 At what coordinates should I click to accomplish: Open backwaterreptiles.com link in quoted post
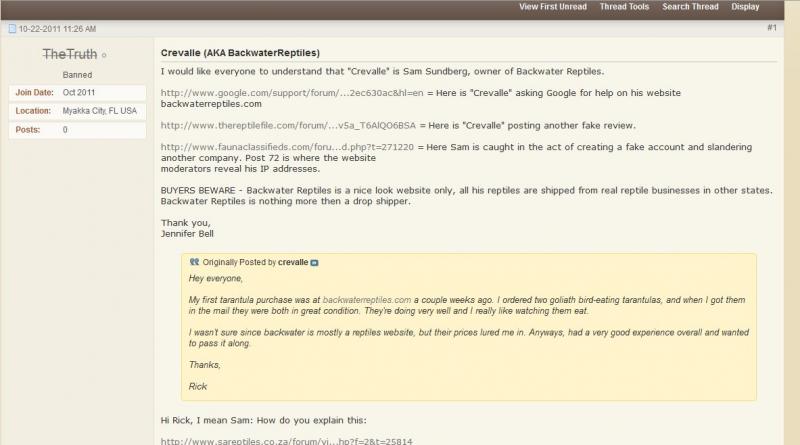367,300
